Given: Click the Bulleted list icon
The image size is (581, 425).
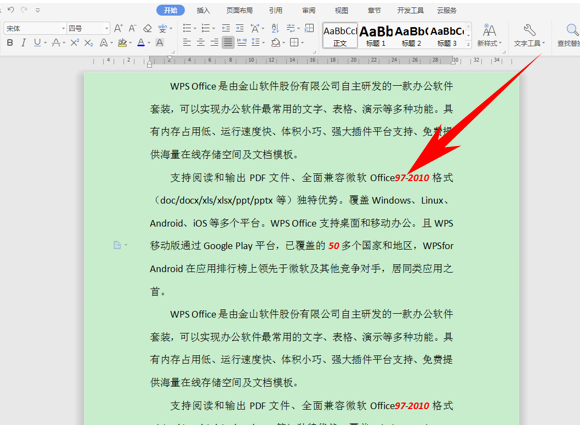Looking at the screenshot, I should pos(187,28).
